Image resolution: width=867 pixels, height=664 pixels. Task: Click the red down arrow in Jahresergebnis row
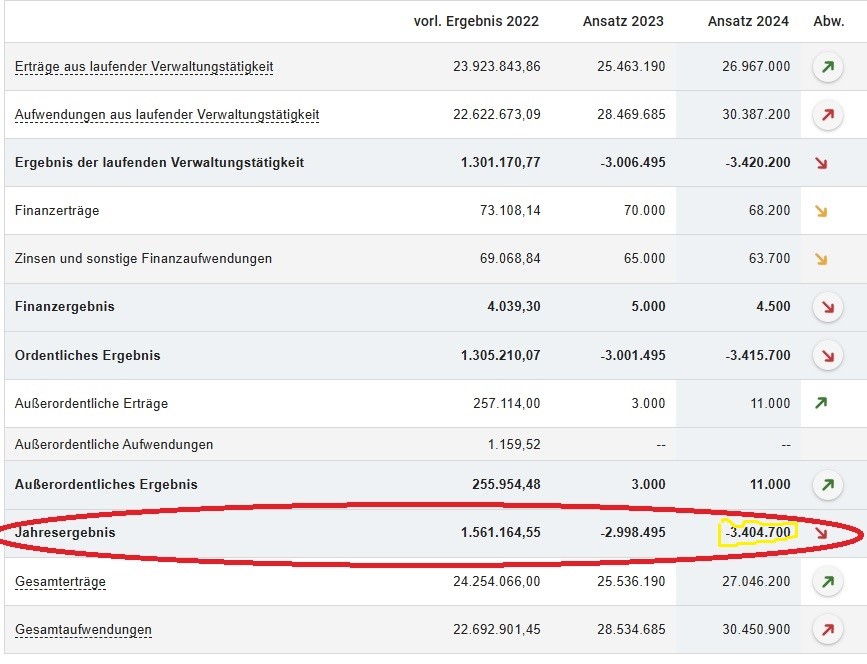(821, 533)
